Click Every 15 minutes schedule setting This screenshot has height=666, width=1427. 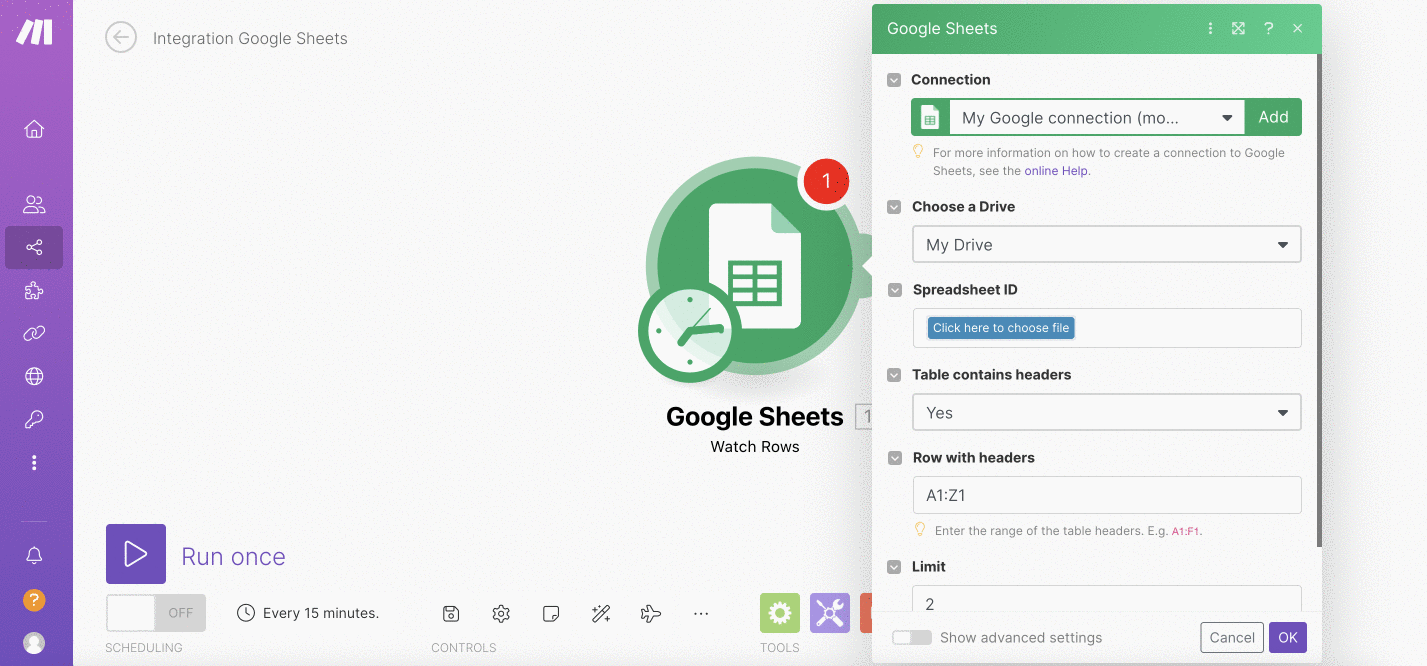point(308,613)
